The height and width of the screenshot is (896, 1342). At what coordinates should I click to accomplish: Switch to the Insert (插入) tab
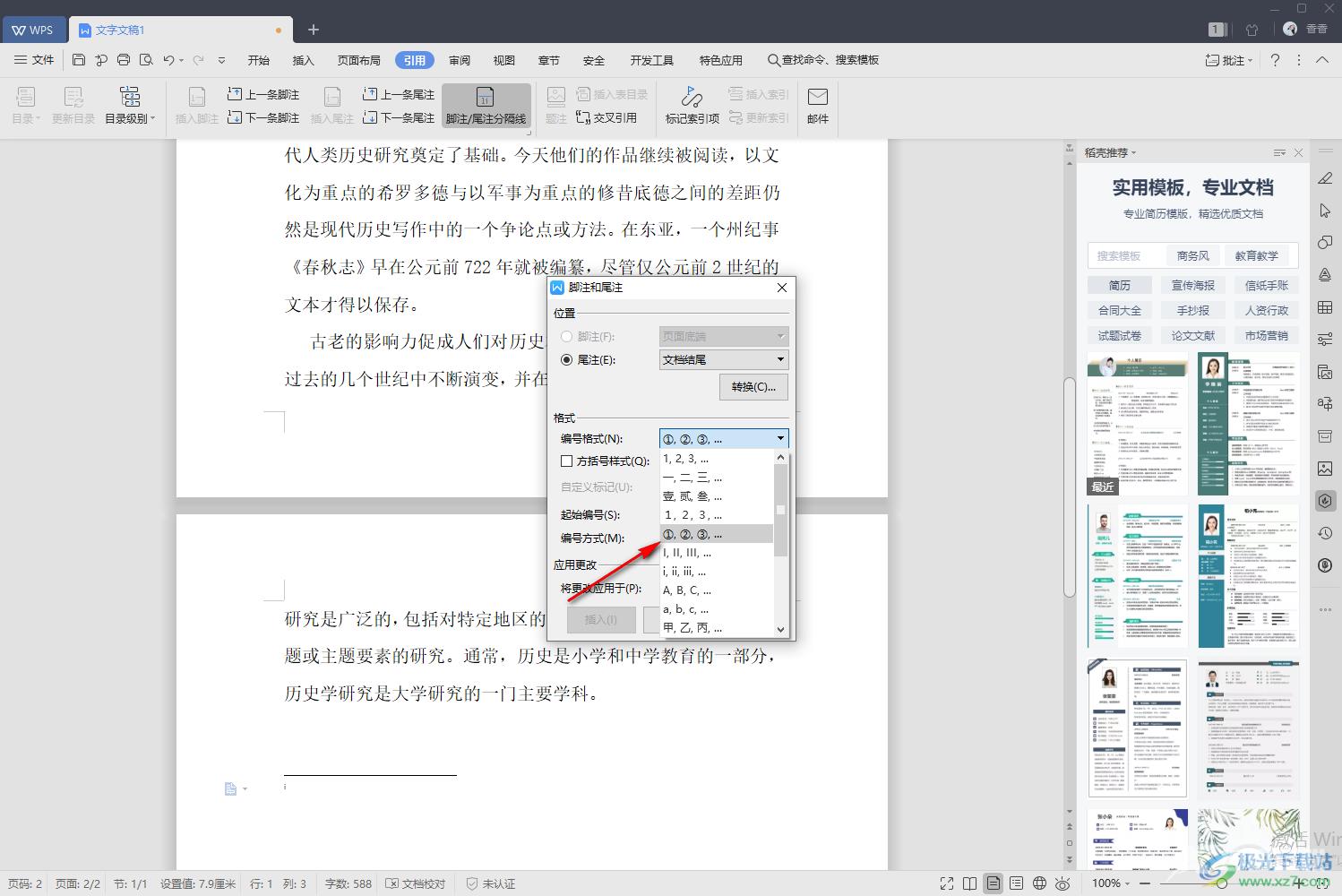click(x=304, y=60)
